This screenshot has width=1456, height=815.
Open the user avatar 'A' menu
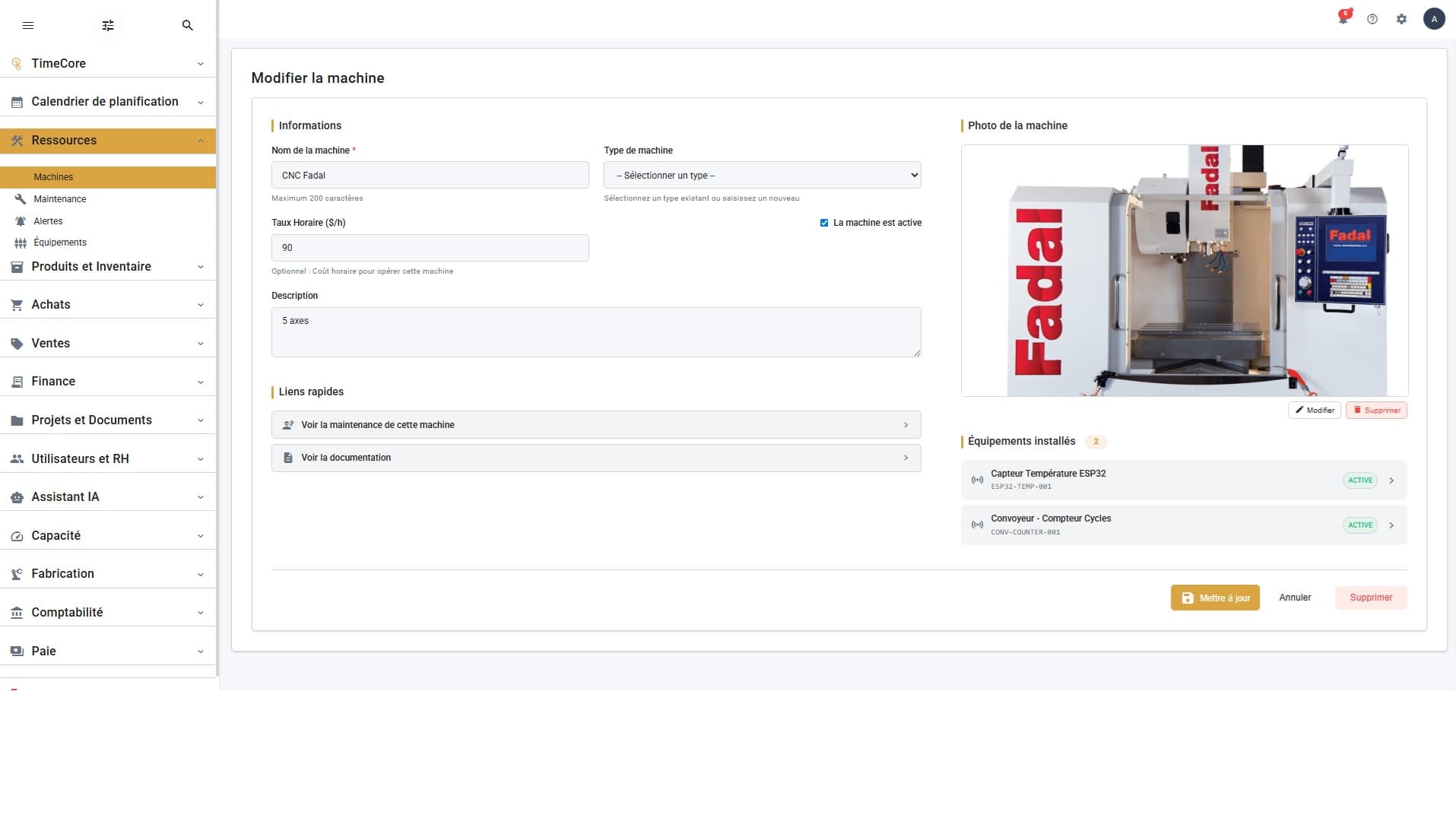[x=1434, y=19]
